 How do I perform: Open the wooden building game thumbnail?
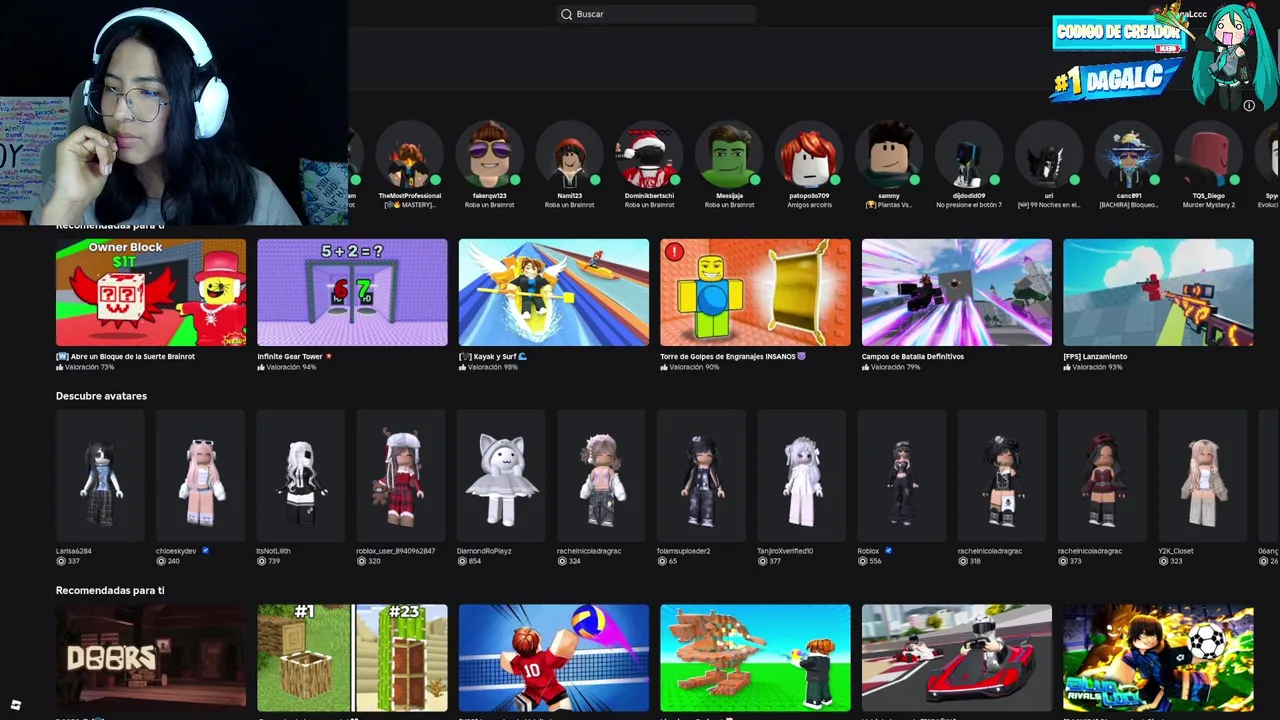pos(755,658)
